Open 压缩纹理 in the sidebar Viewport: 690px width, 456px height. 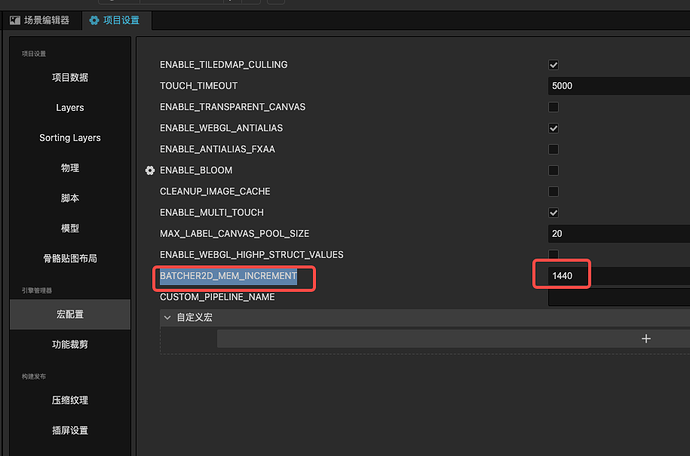70,400
